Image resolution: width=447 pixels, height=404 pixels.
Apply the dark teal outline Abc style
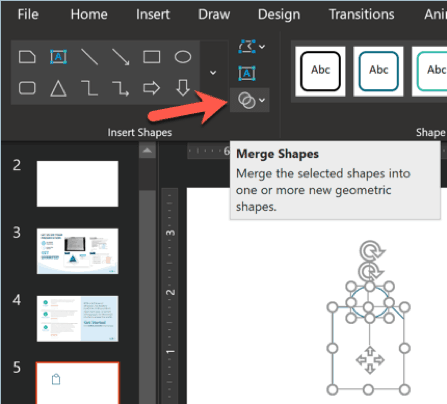click(x=378, y=71)
